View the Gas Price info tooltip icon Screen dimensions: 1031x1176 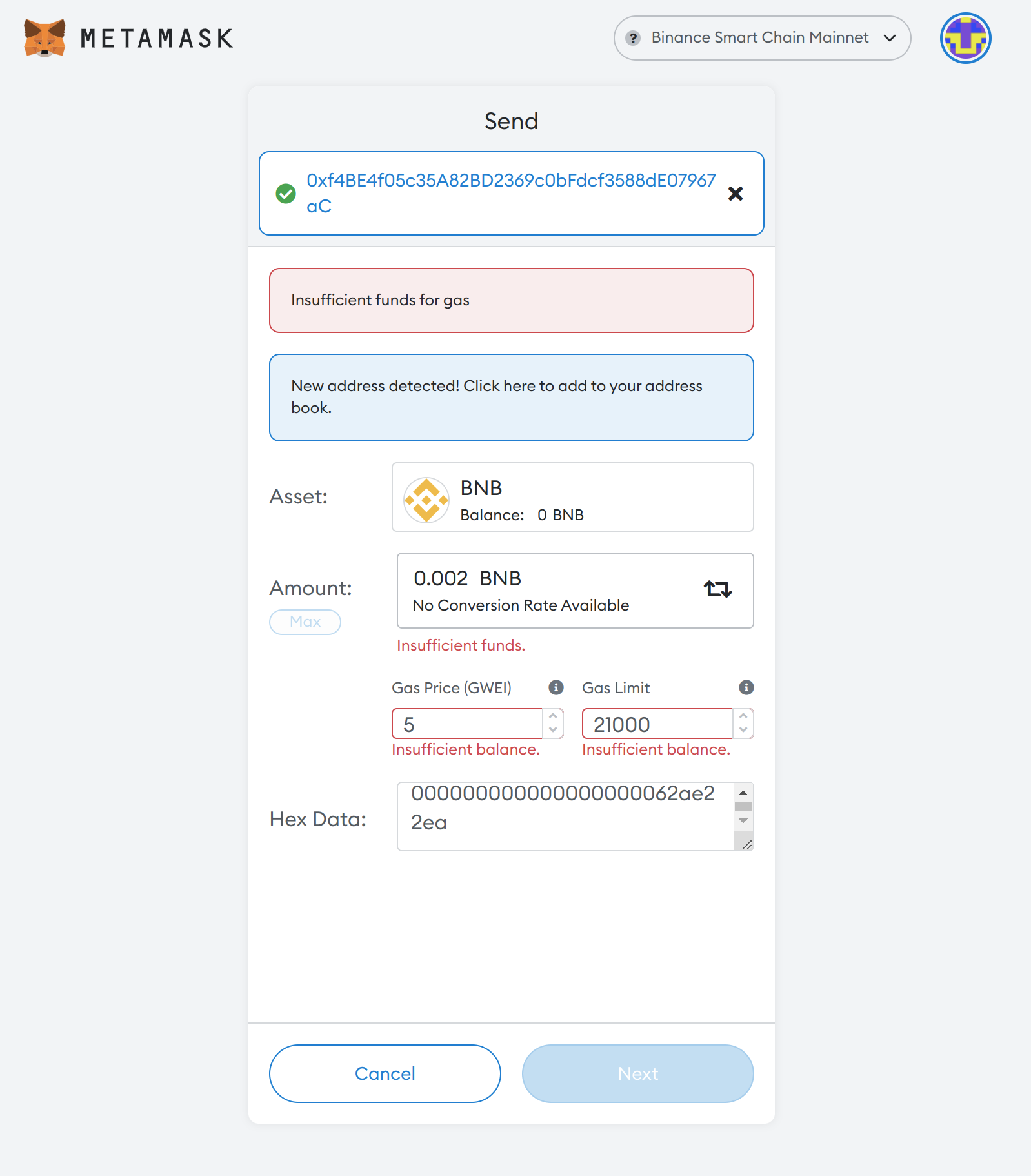point(555,687)
